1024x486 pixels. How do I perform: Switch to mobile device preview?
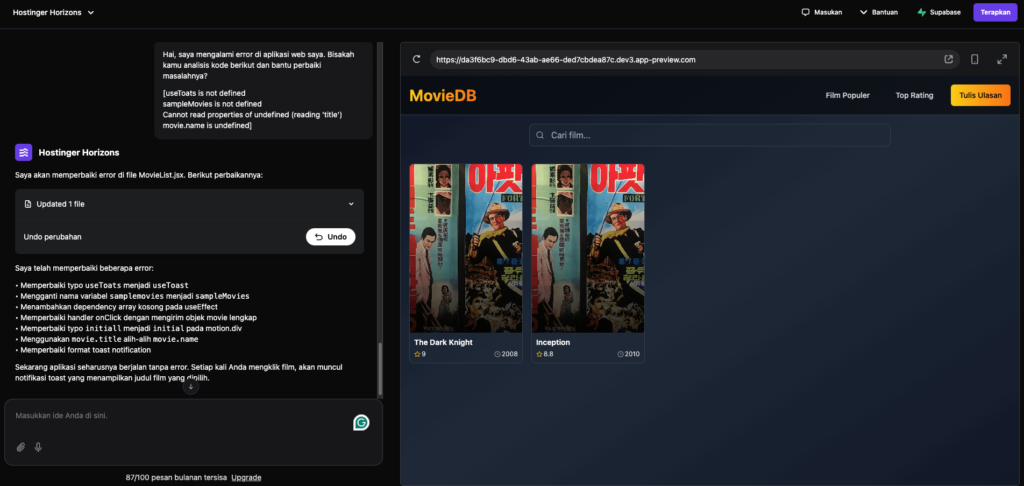click(x=974, y=59)
